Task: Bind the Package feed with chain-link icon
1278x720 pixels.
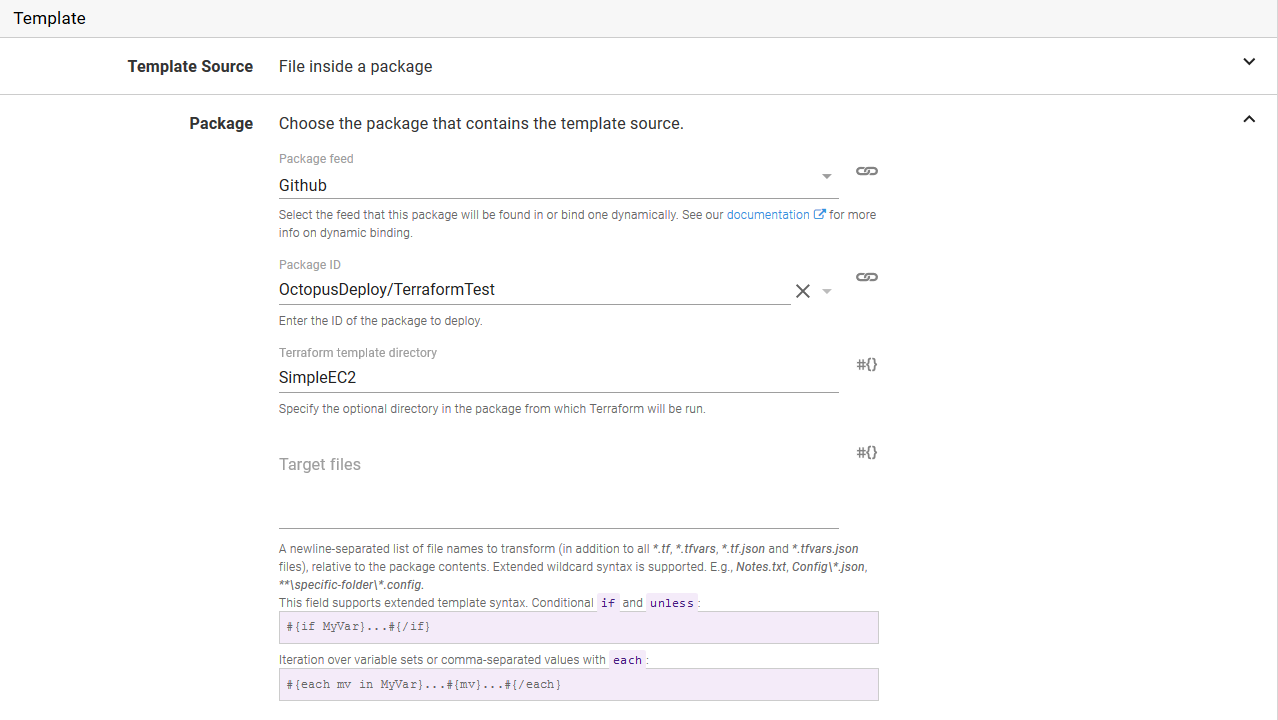Action: (x=867, y=171)
